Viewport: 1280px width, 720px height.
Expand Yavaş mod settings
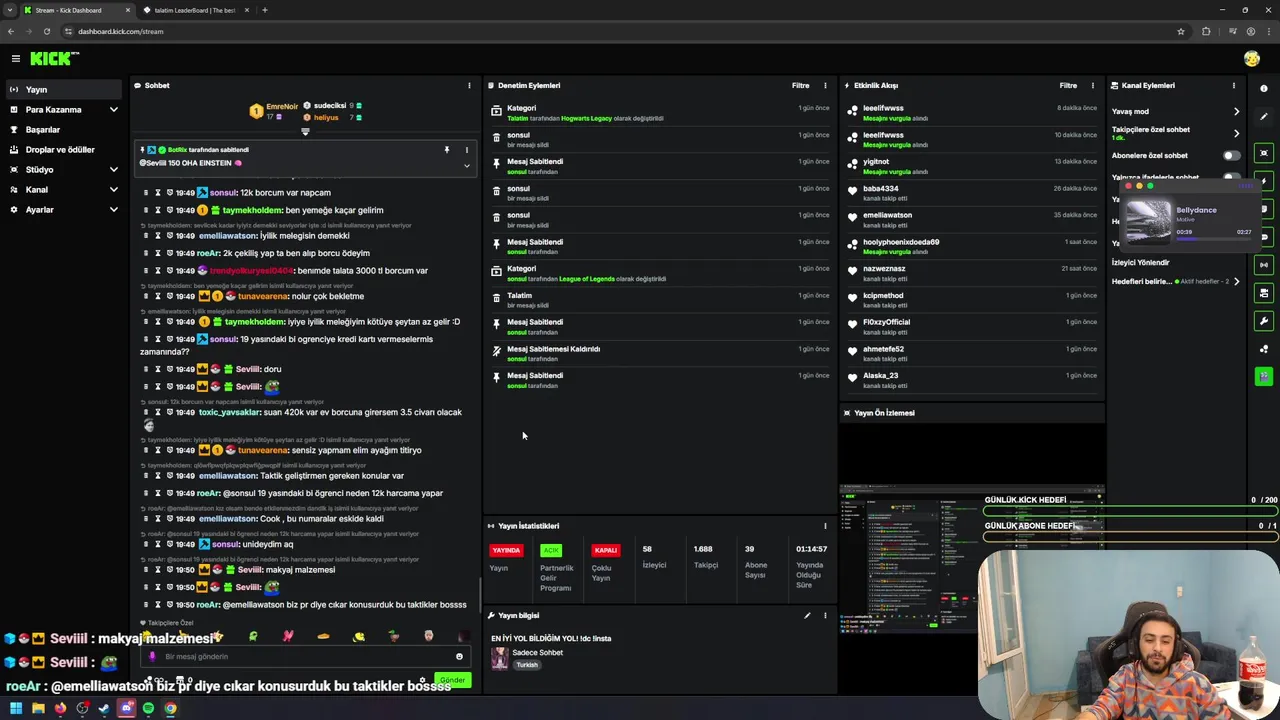click(x=1236, y=112)
